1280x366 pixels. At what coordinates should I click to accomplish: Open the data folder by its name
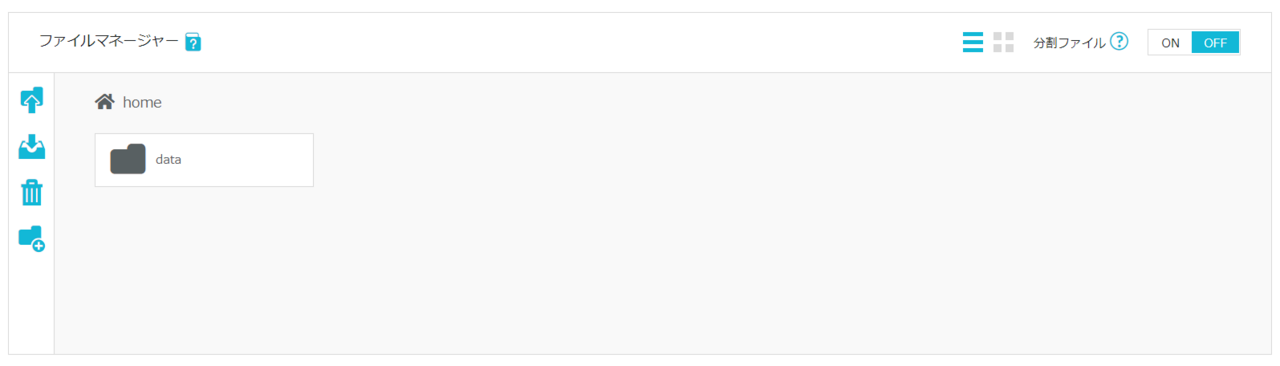[168, 159]
